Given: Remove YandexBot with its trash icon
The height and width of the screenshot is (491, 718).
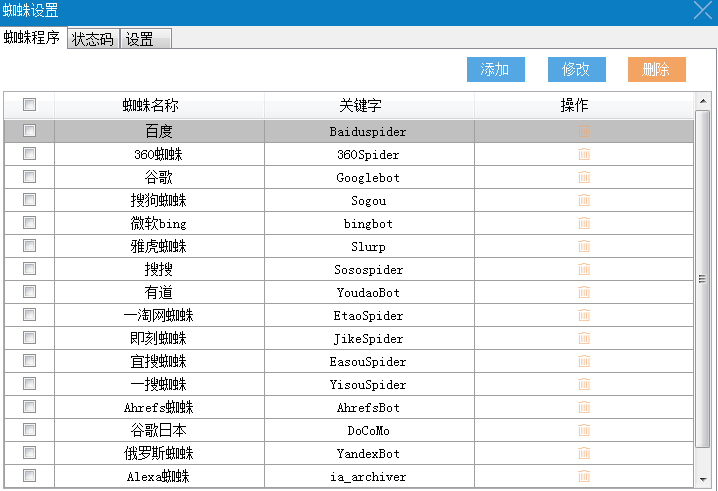Looking at the screenshot, I should click(584, 453).
